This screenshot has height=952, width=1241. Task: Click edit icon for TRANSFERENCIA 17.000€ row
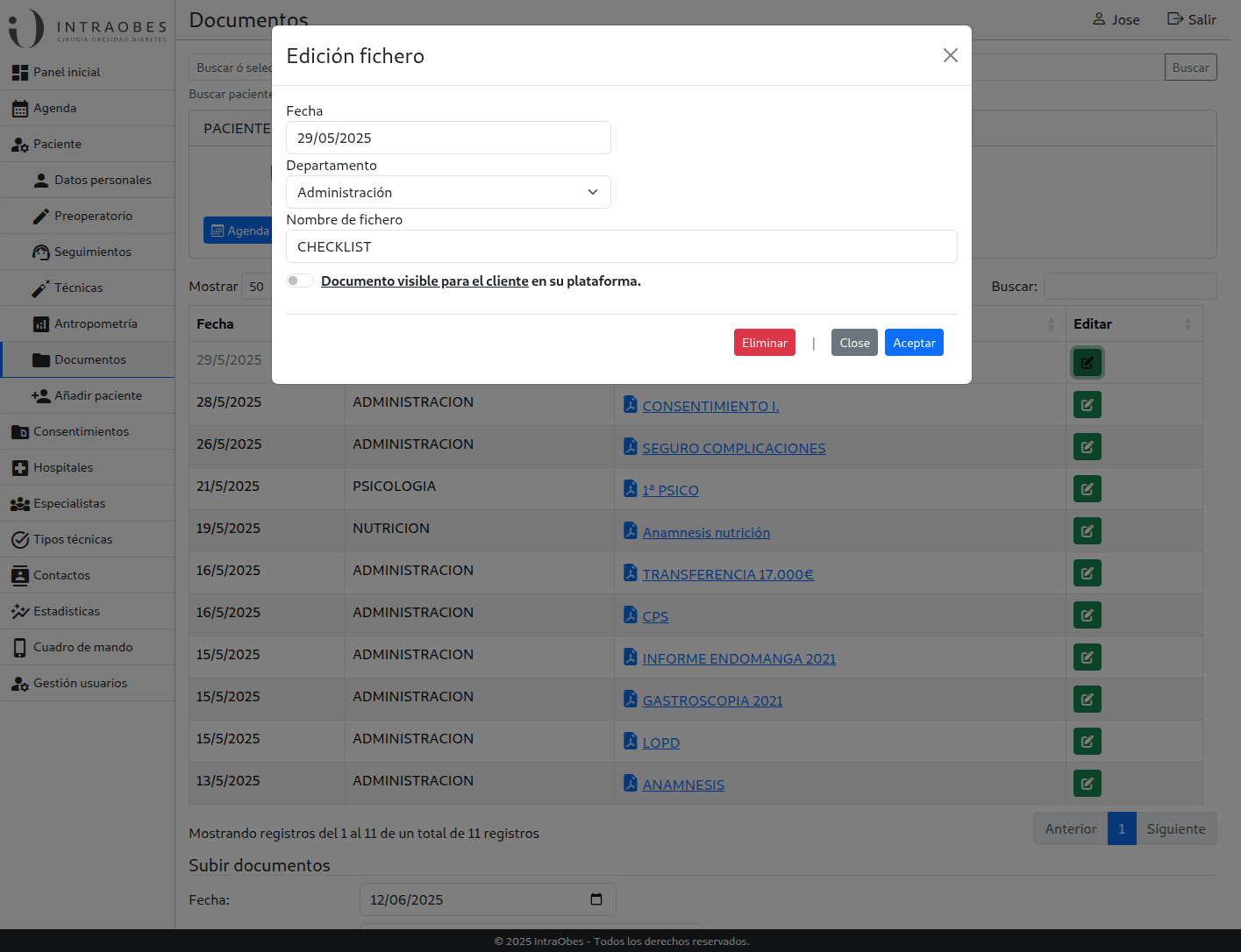pyautogui.click(x=1088, y=573)
